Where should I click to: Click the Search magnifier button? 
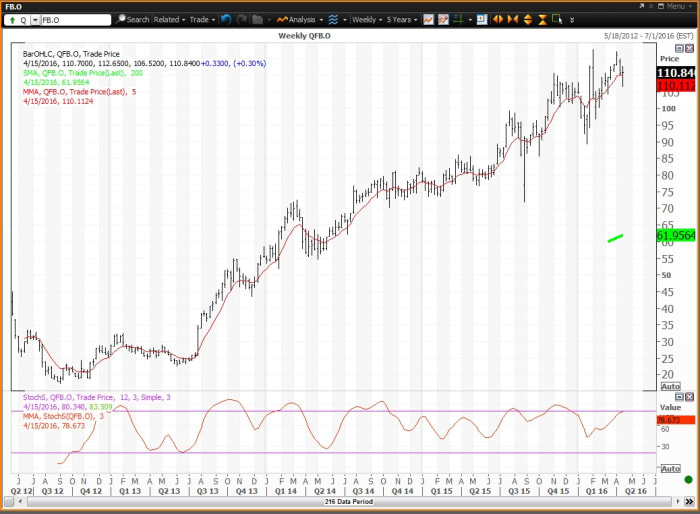tap(132, 19)
